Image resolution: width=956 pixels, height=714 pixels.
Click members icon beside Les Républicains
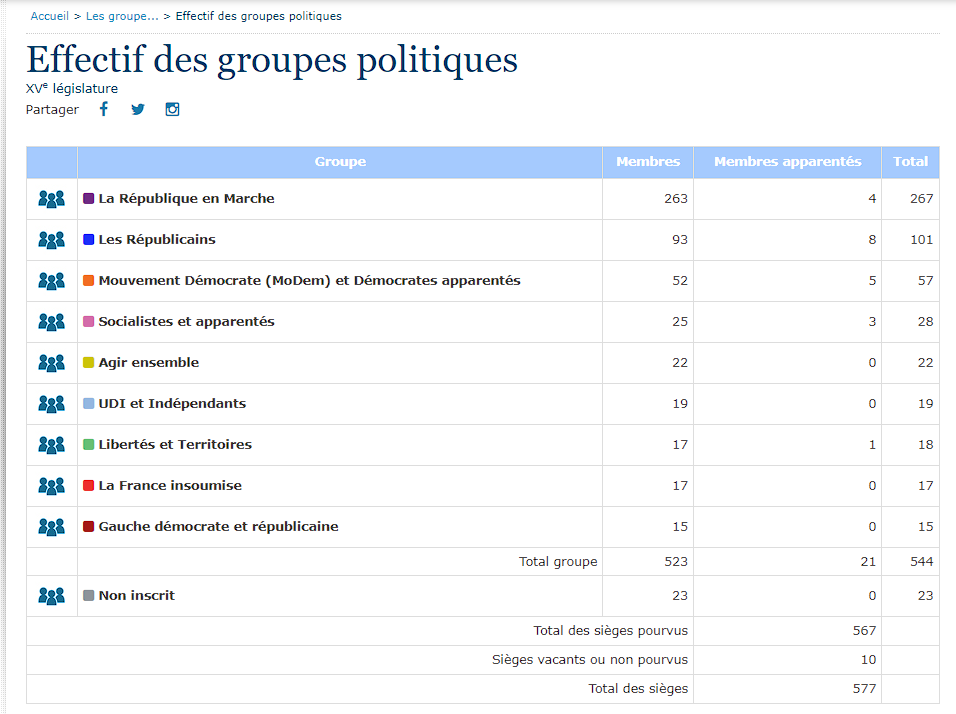click(51, 240)
